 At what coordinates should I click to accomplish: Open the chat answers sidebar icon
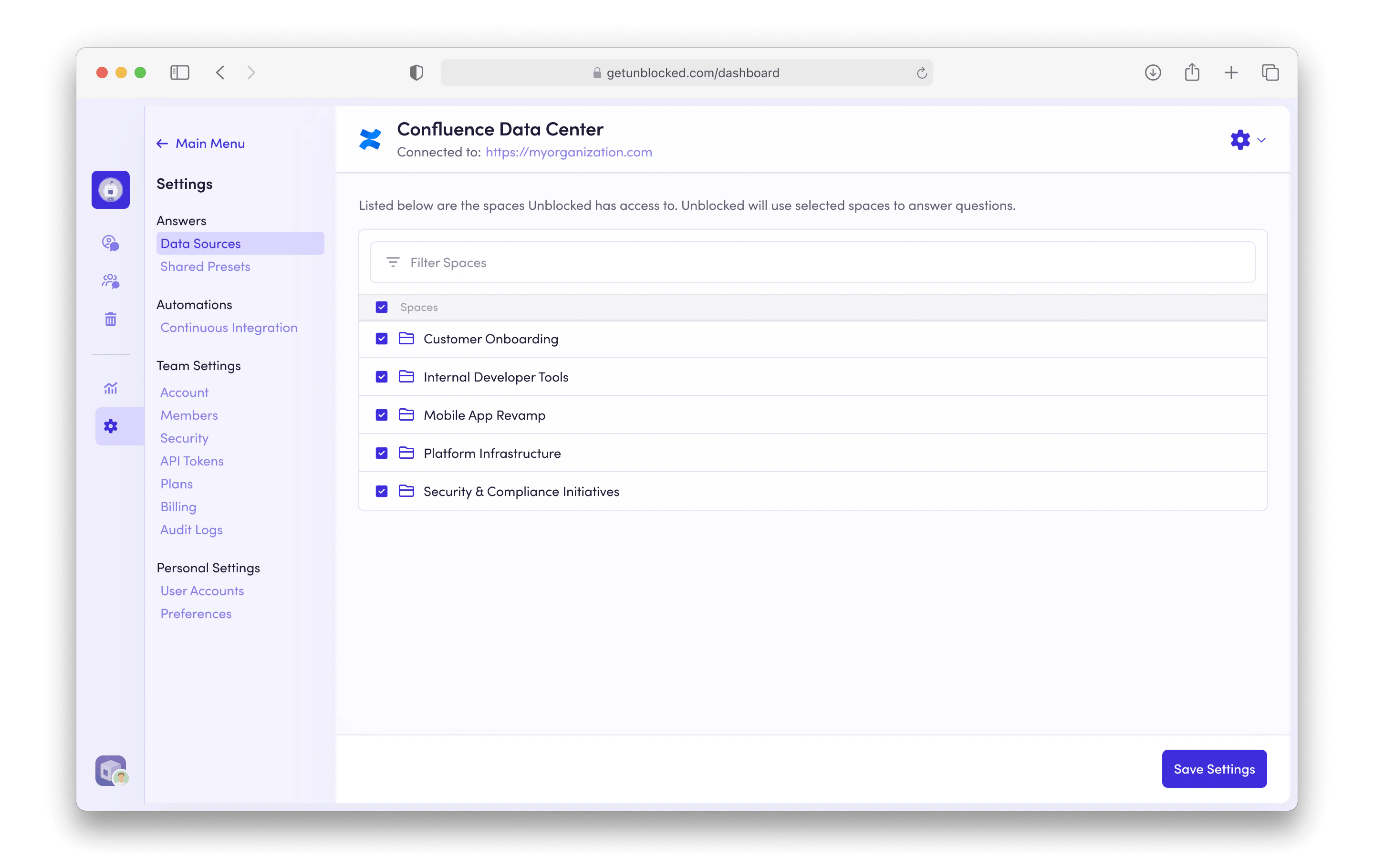[111, 243]
